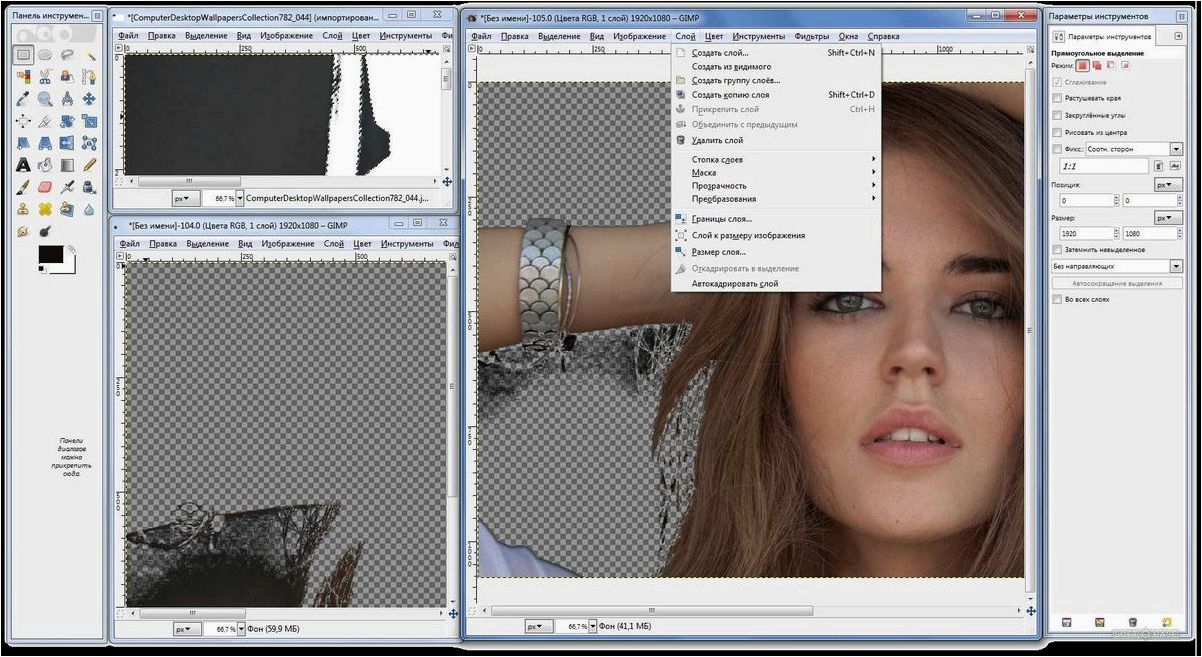
Task: Open px unit dropdown in the 105.0 window
Action: pyautogui.click(x=538, y=626)
